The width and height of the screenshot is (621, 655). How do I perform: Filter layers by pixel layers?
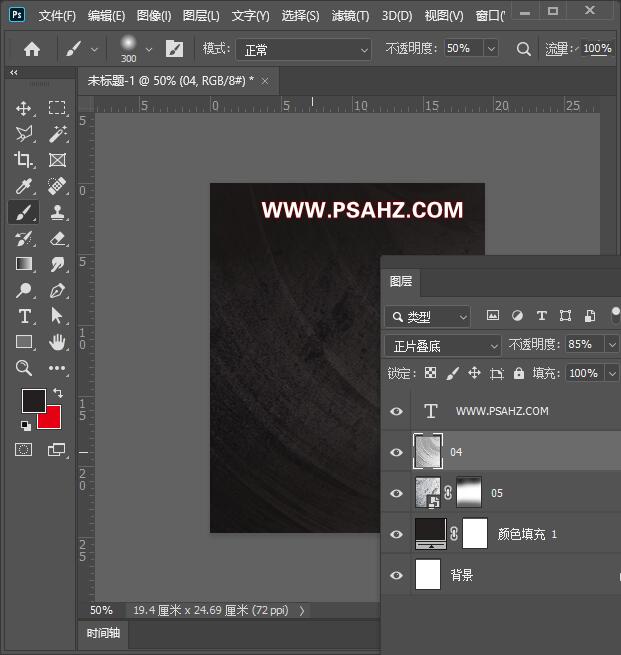pyautogui.click(x=493, y=315)
